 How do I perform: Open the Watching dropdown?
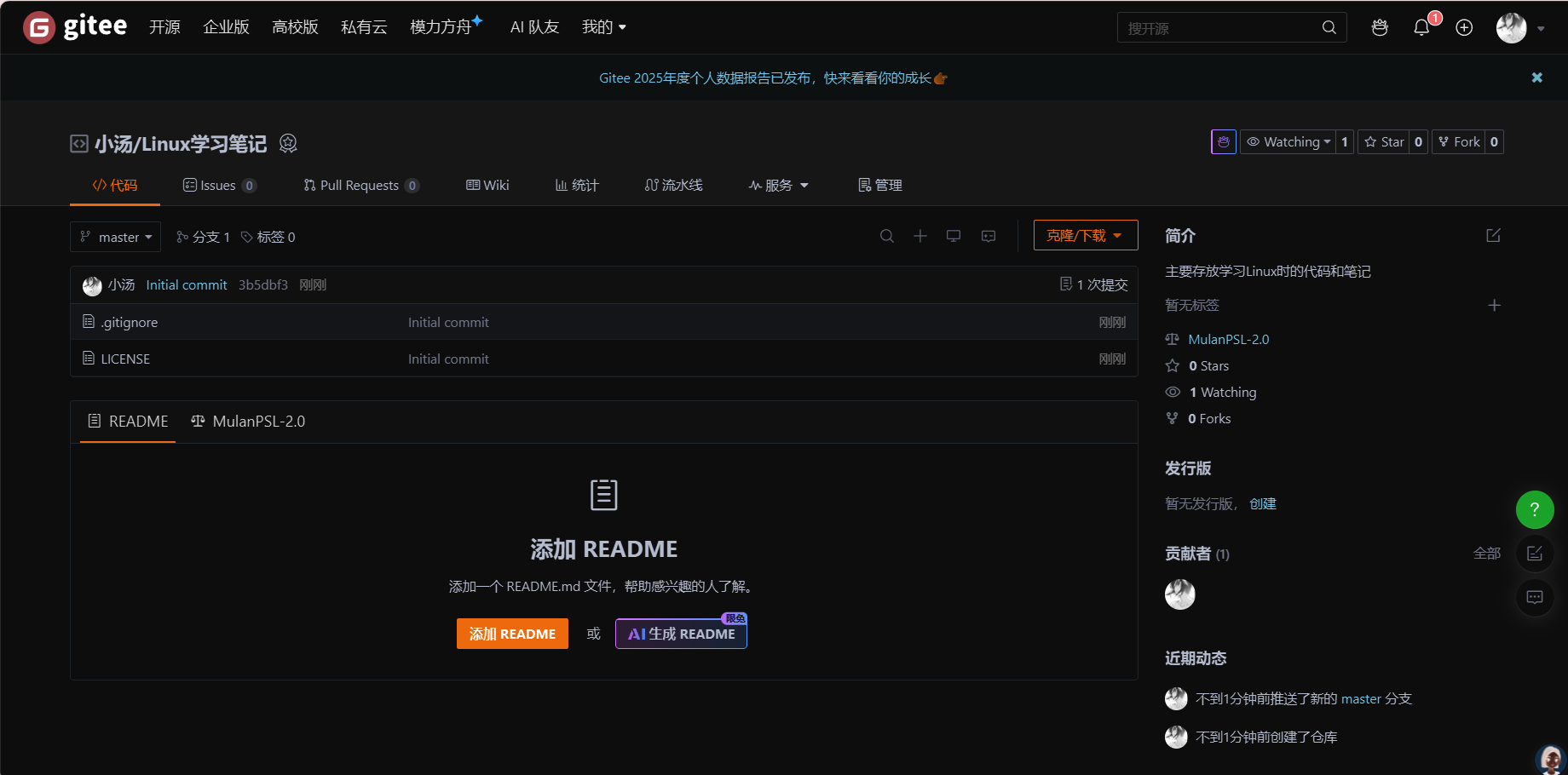coord(1288,141)
